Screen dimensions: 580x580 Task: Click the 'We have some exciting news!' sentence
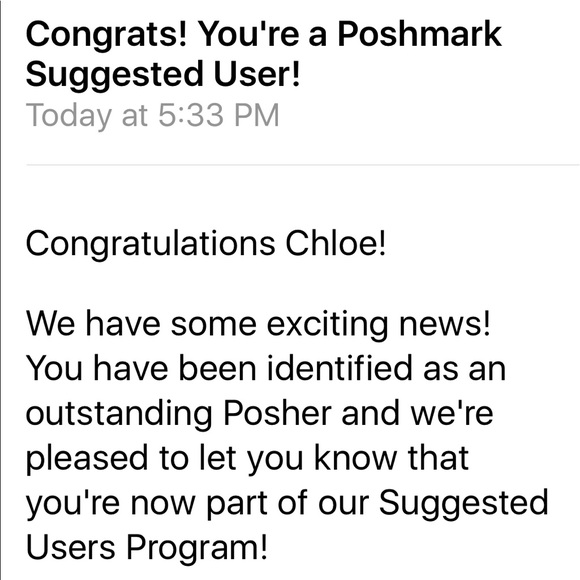coord(258,325)
